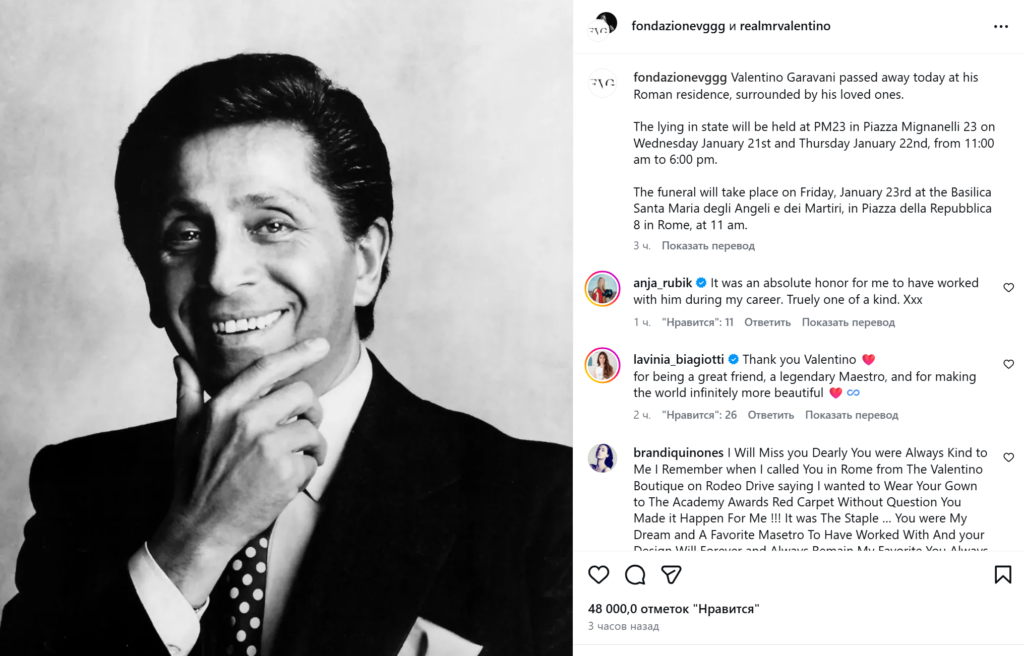Show translation of anja_rubik's comment
Viewport: 1024px width, 656px height.
(848, 323)
